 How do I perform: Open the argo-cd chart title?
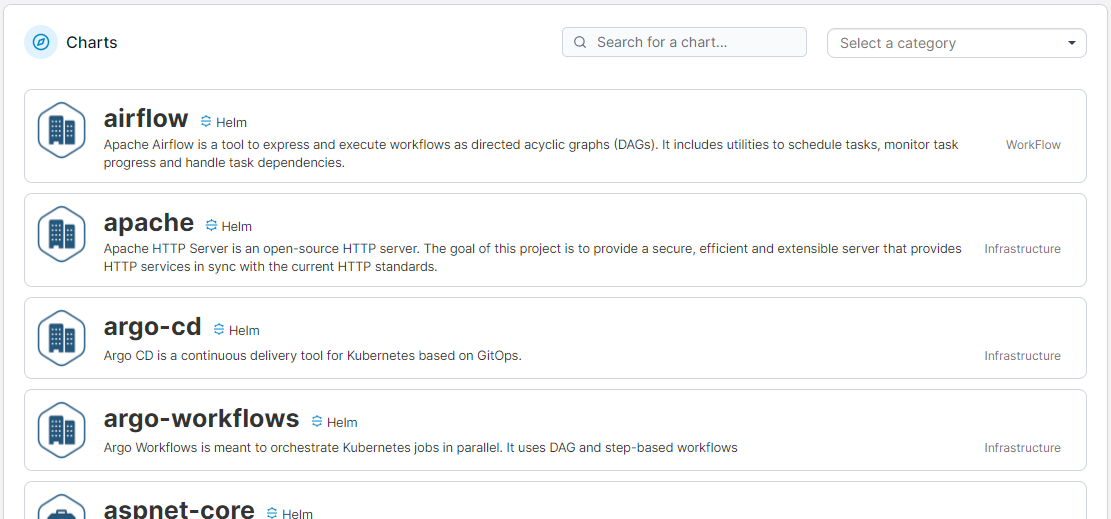(x=152, y=326)
